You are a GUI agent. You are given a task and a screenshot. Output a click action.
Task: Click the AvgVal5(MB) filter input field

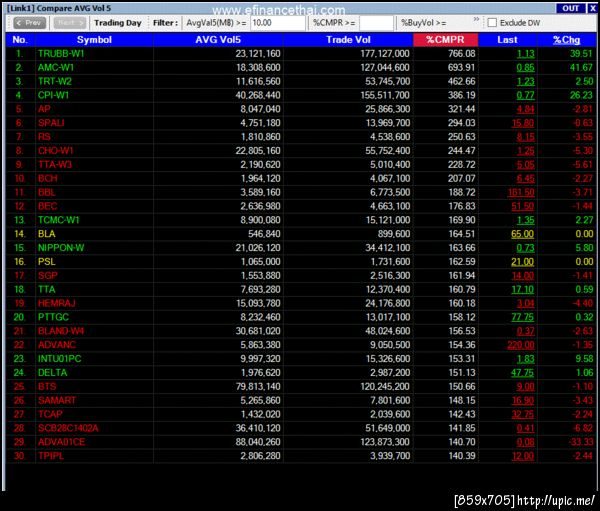pyautogui.click(x=278, y=23)
